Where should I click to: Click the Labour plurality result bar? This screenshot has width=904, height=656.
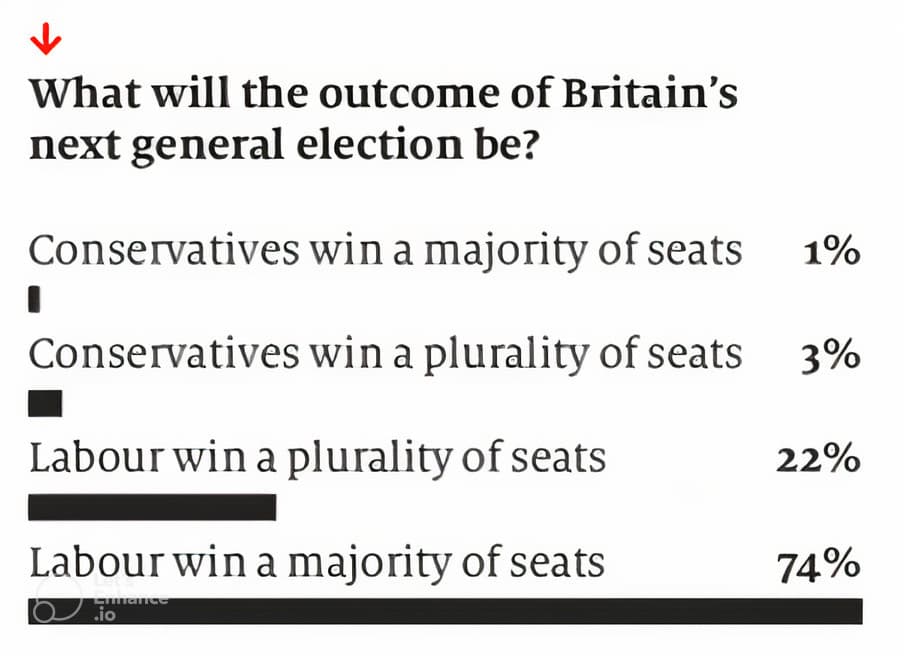click(x=152, y=507)
